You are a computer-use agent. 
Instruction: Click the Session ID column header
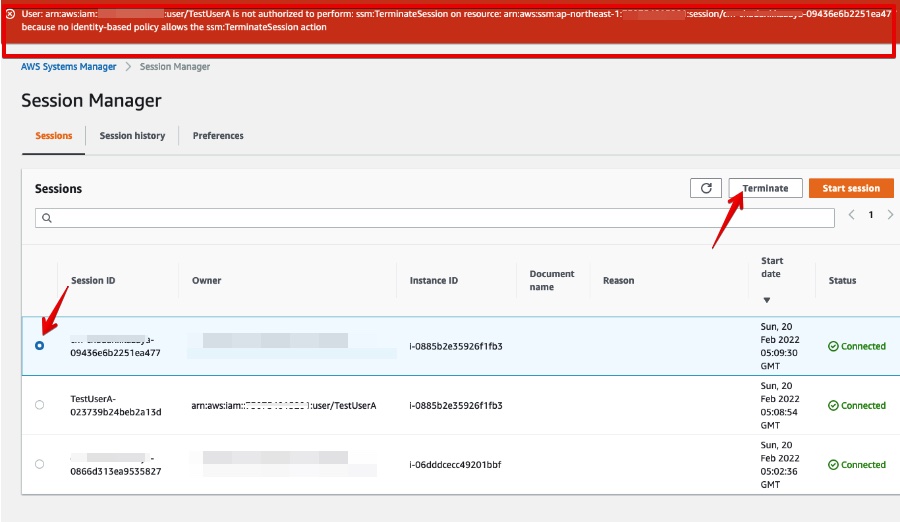pyautogui.click(x=93, y=280)
